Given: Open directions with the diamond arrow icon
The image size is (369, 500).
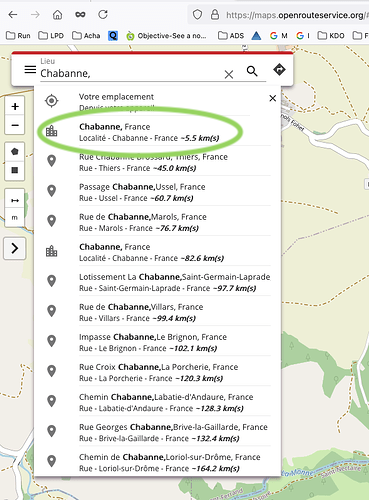Looking at the screenshot, I should coord(279,70).
